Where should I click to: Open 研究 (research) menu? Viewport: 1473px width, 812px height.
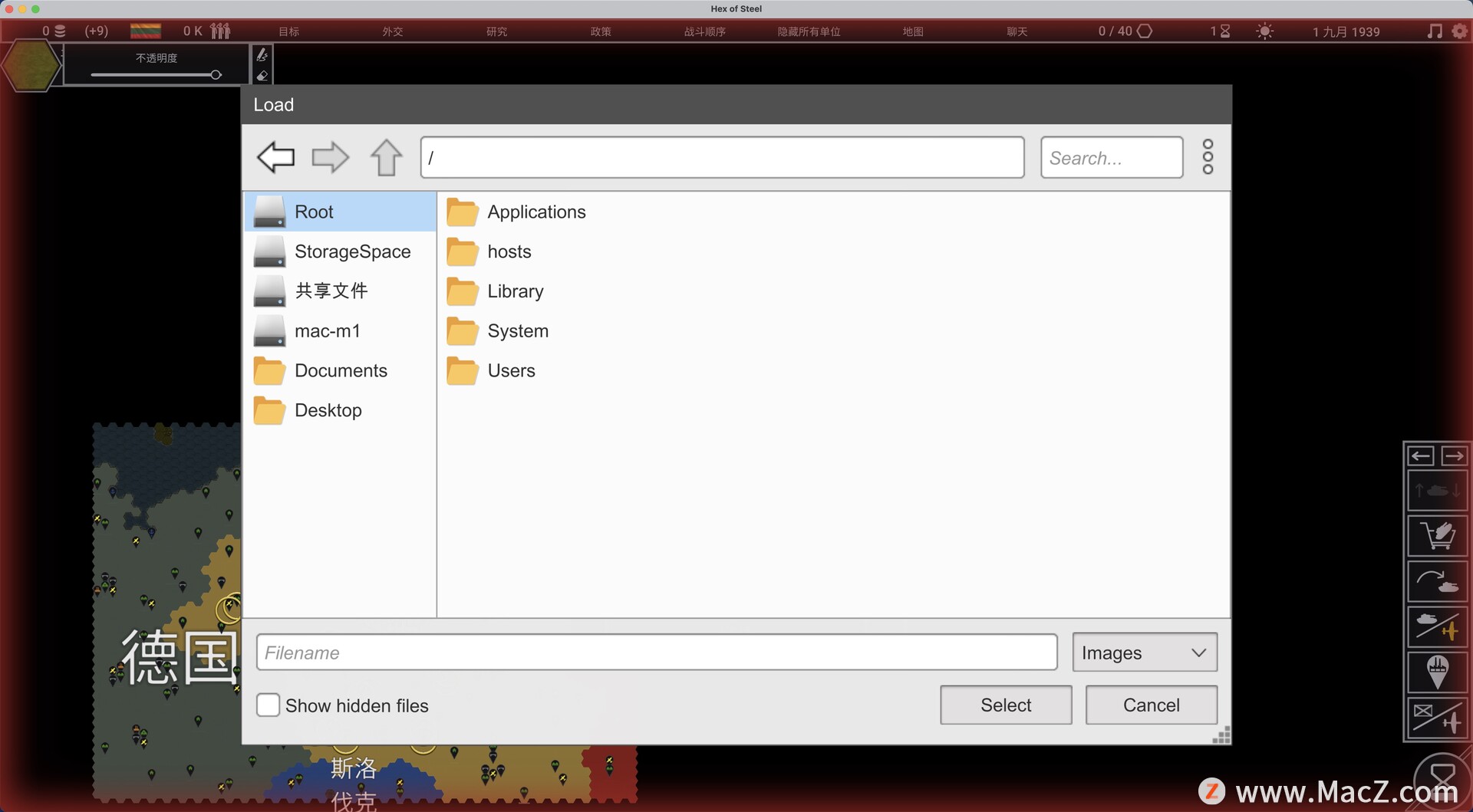tap(496, 31)
